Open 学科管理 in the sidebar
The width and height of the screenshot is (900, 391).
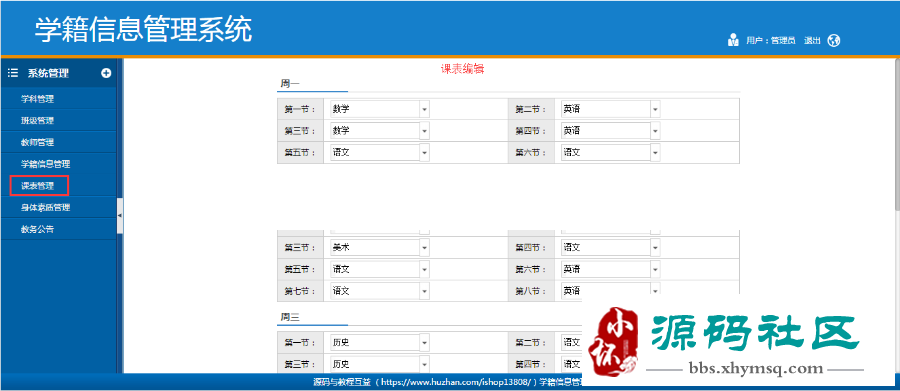[37, 99]
